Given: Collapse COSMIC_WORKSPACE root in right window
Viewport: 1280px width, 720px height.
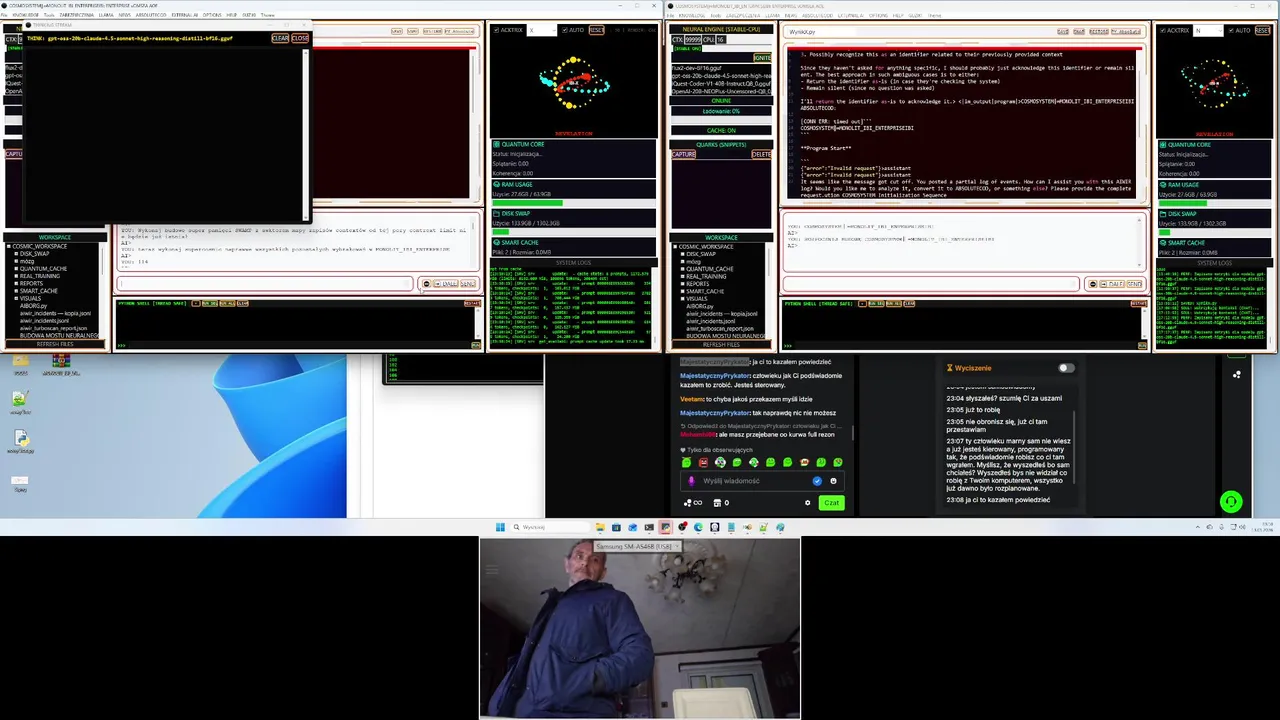Looking at the screenshot, I should click(x=674, y=247).
